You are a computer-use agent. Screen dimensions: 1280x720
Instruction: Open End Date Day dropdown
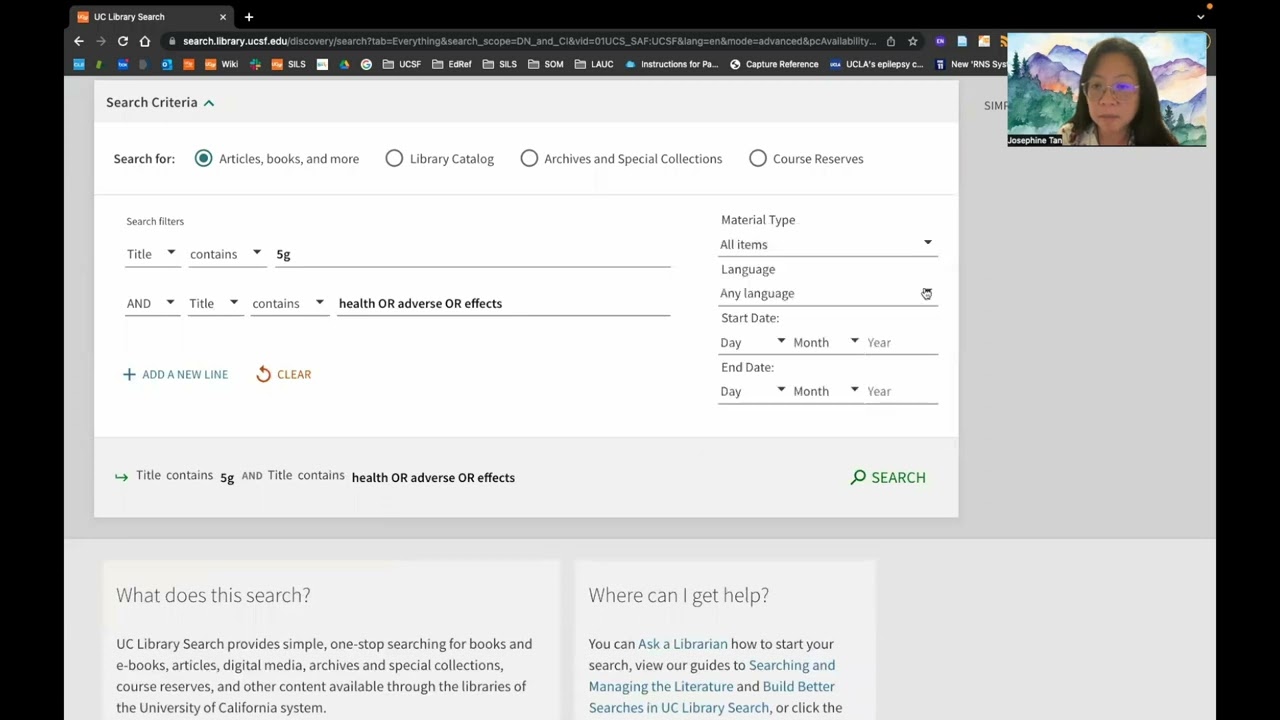(x=753, y=391)
